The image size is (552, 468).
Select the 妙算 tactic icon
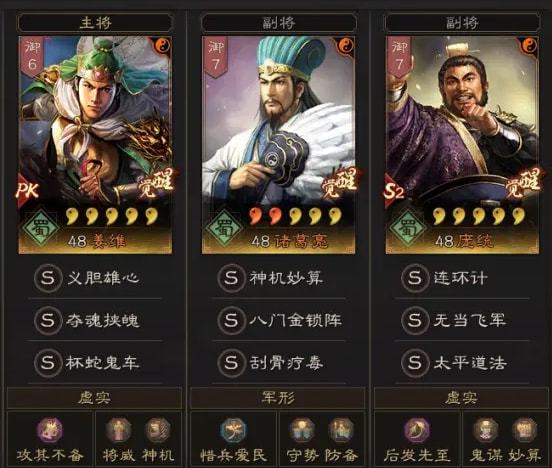click(524, 430)
